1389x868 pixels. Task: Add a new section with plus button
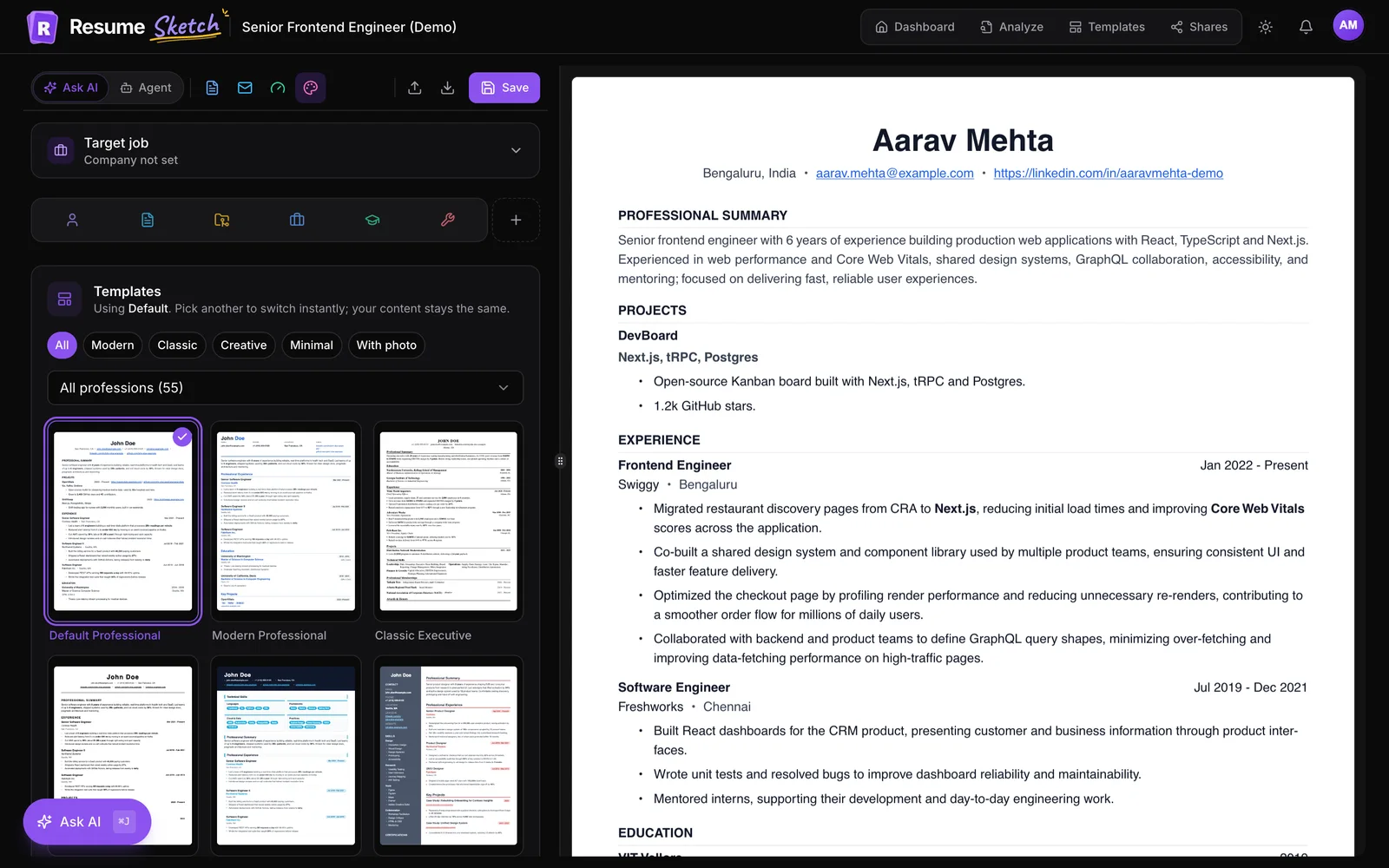(516, 220)
